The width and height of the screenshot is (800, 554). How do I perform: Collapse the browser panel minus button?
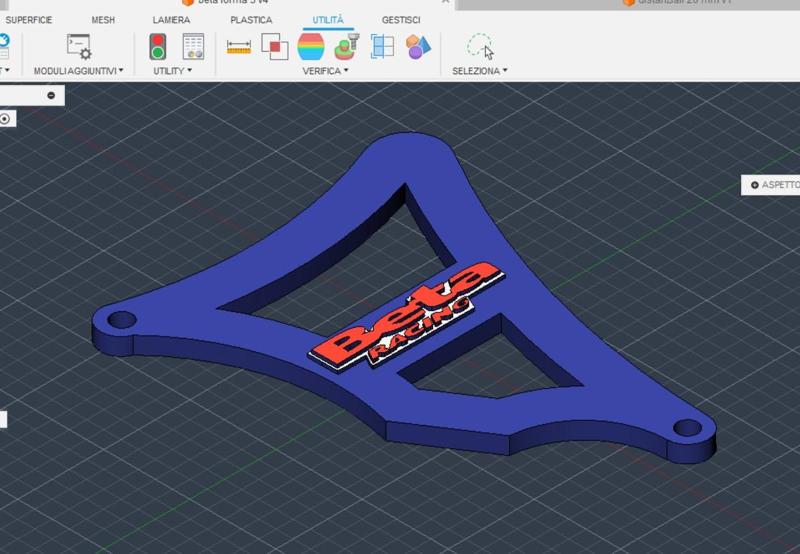[51, 95]
